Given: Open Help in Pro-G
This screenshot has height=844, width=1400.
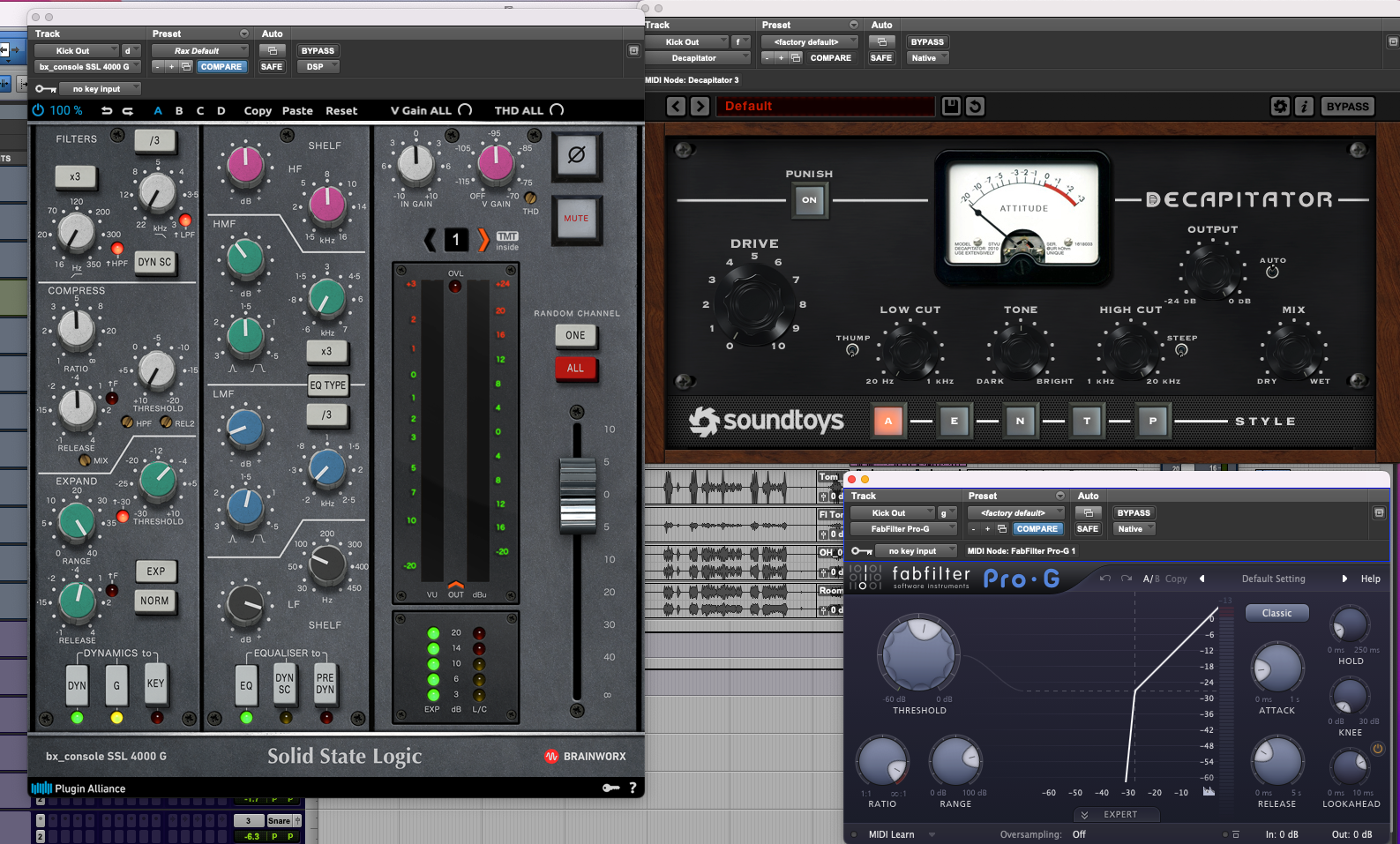Looking at the screenshot, I should tap(1370, 579).
